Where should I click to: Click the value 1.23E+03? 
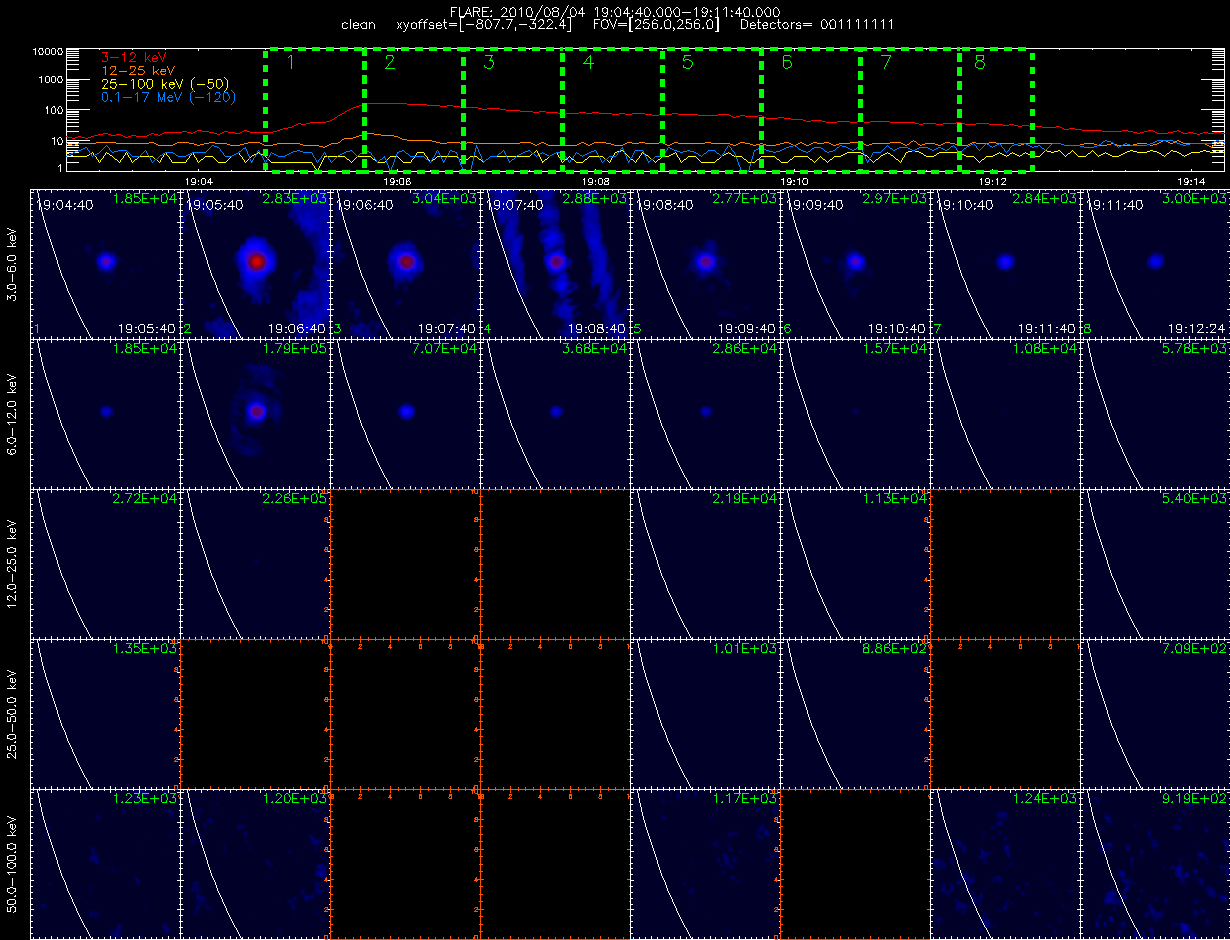(x=144, y=798)
